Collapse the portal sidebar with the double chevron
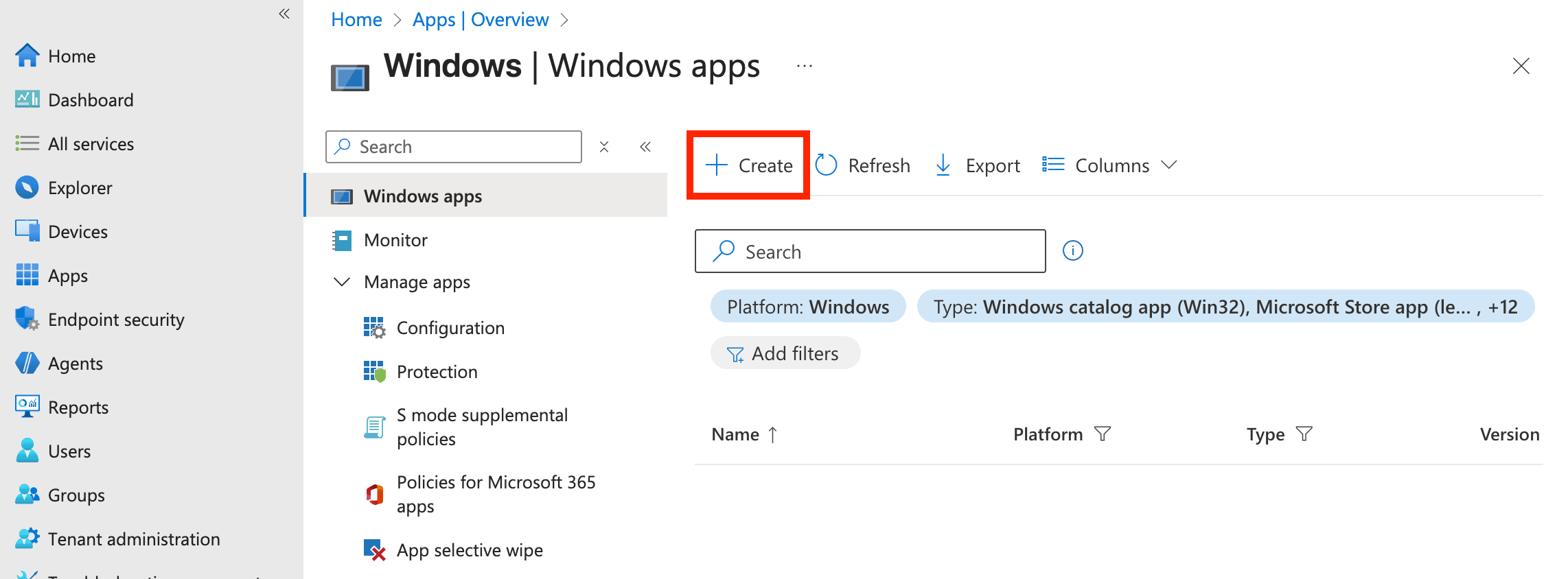 (284, 14)
